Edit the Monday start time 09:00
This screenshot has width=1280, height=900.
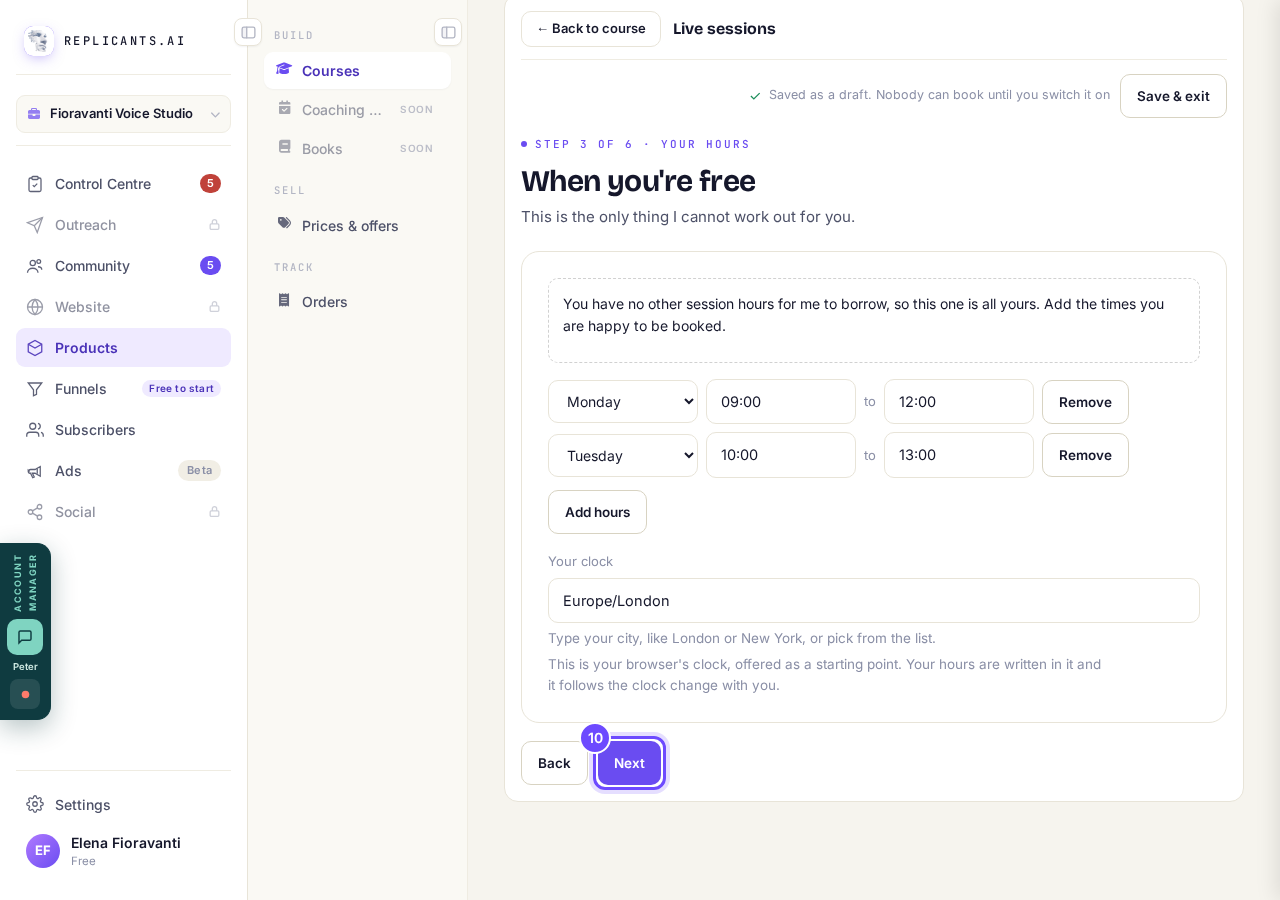coord(781,401)
